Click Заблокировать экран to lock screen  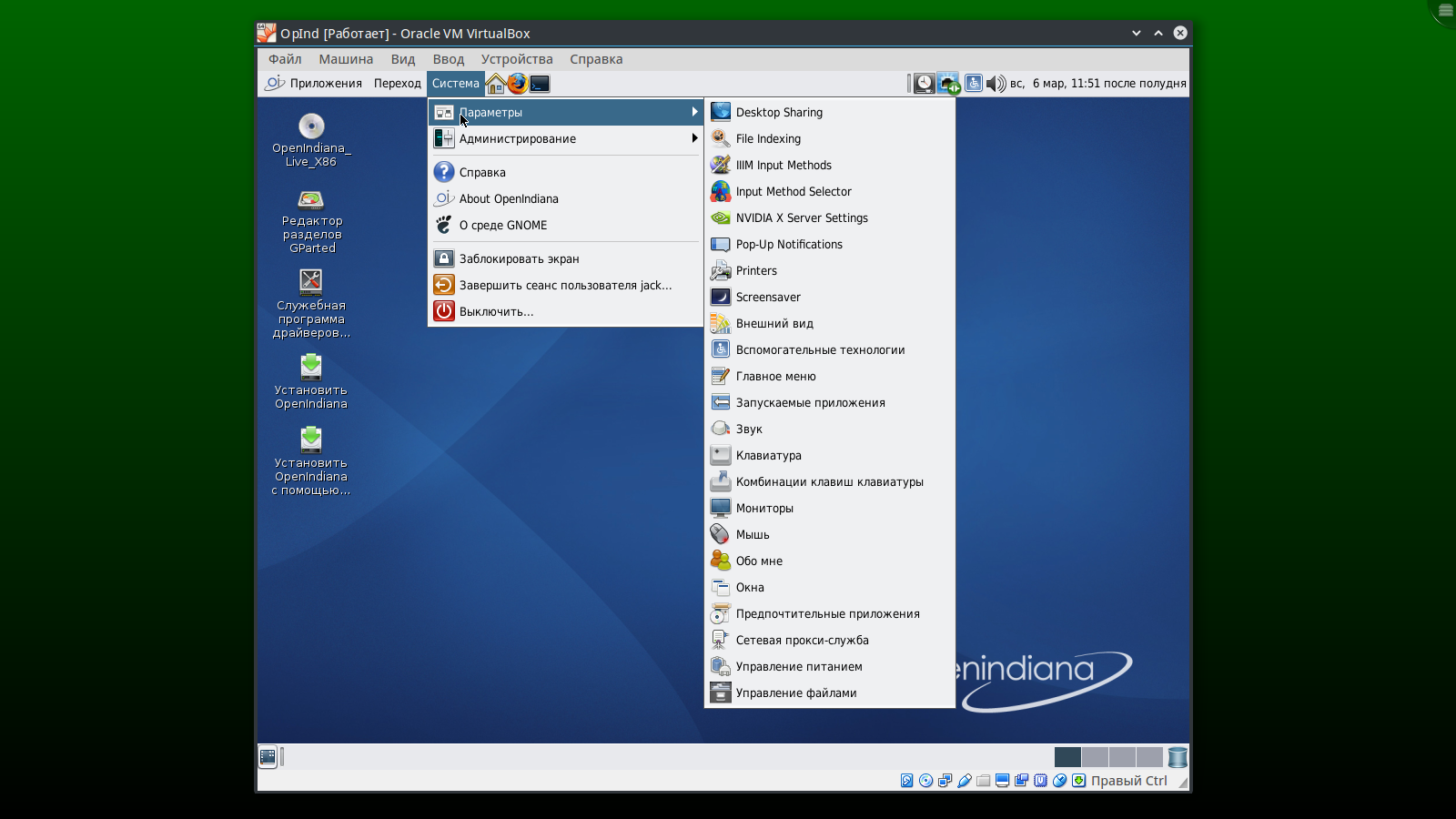566,258
